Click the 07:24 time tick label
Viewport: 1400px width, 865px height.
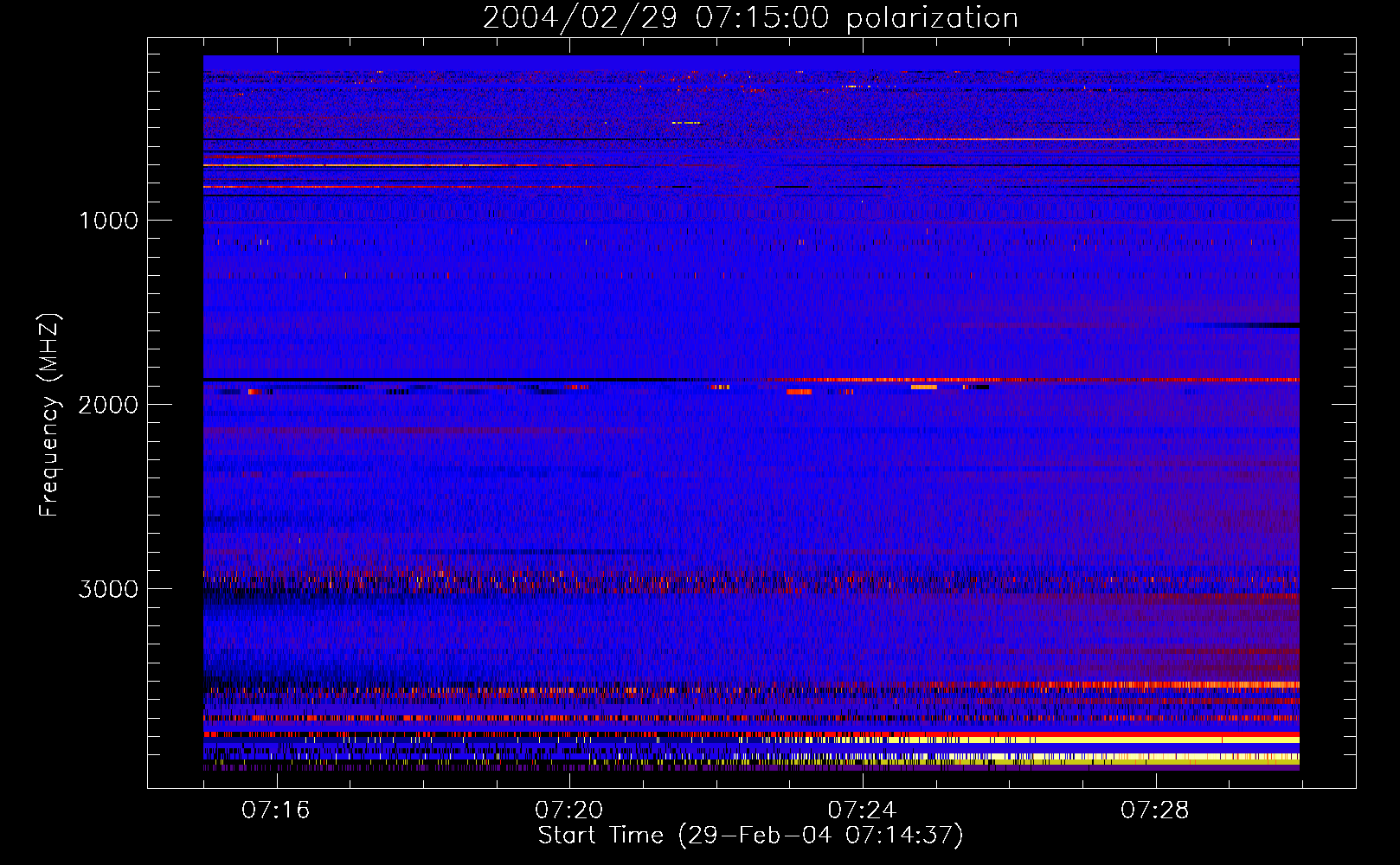(x=862, y=811)
